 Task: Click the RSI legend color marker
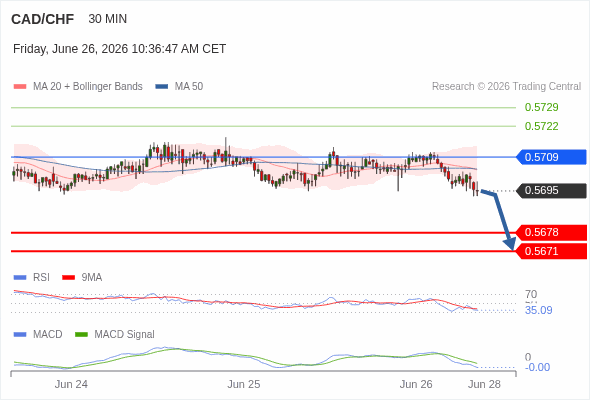pos(20,278)
